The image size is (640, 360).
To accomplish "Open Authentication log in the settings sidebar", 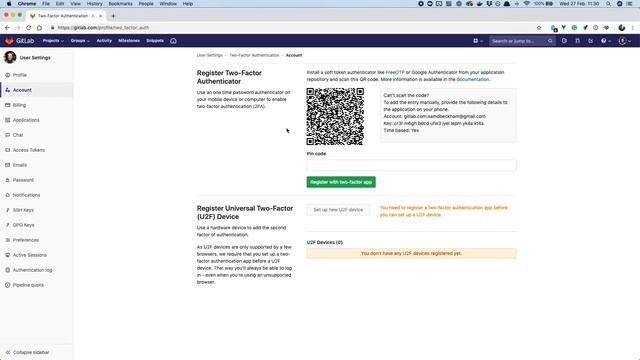I will [x=32, y=270].
